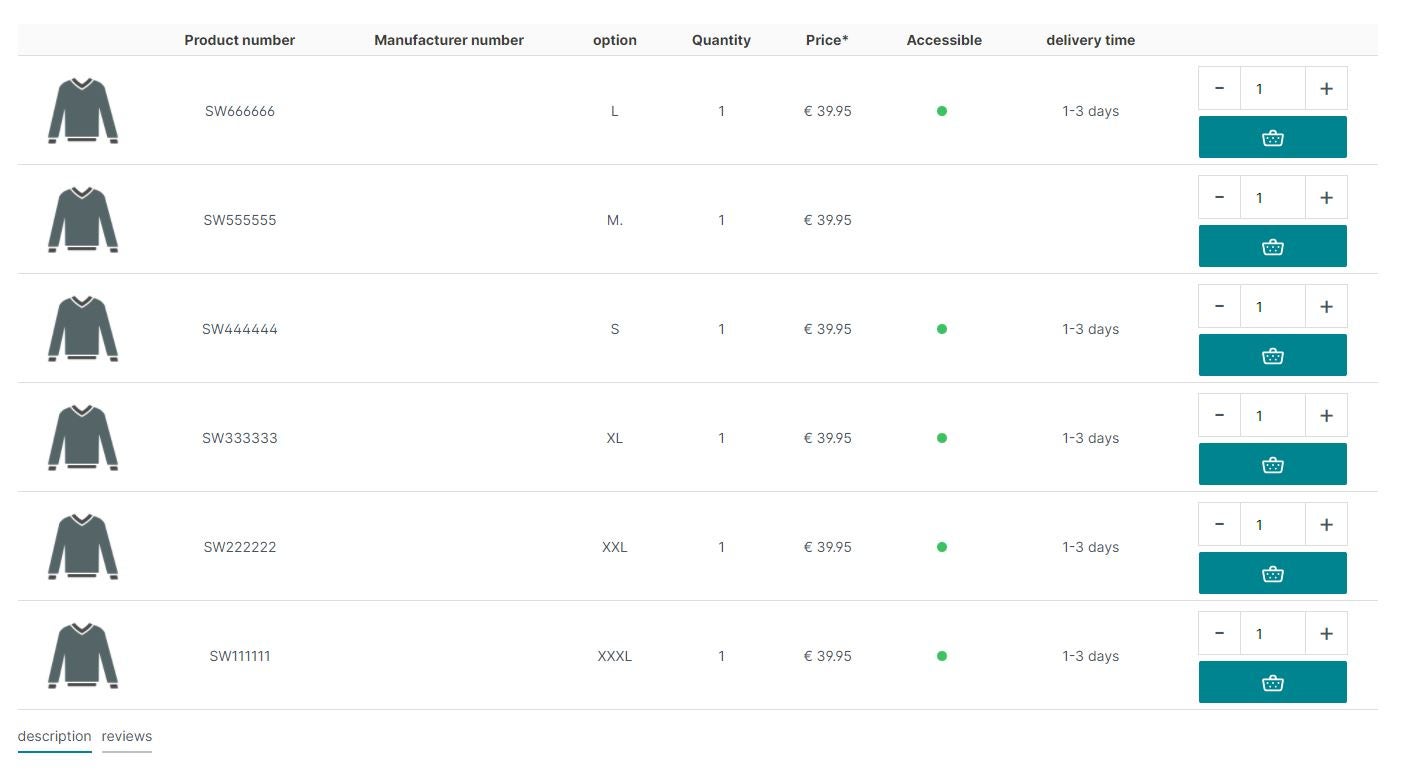Select product number SW555555
This screenshot has width=1422, height=772.
click(240, 220)
